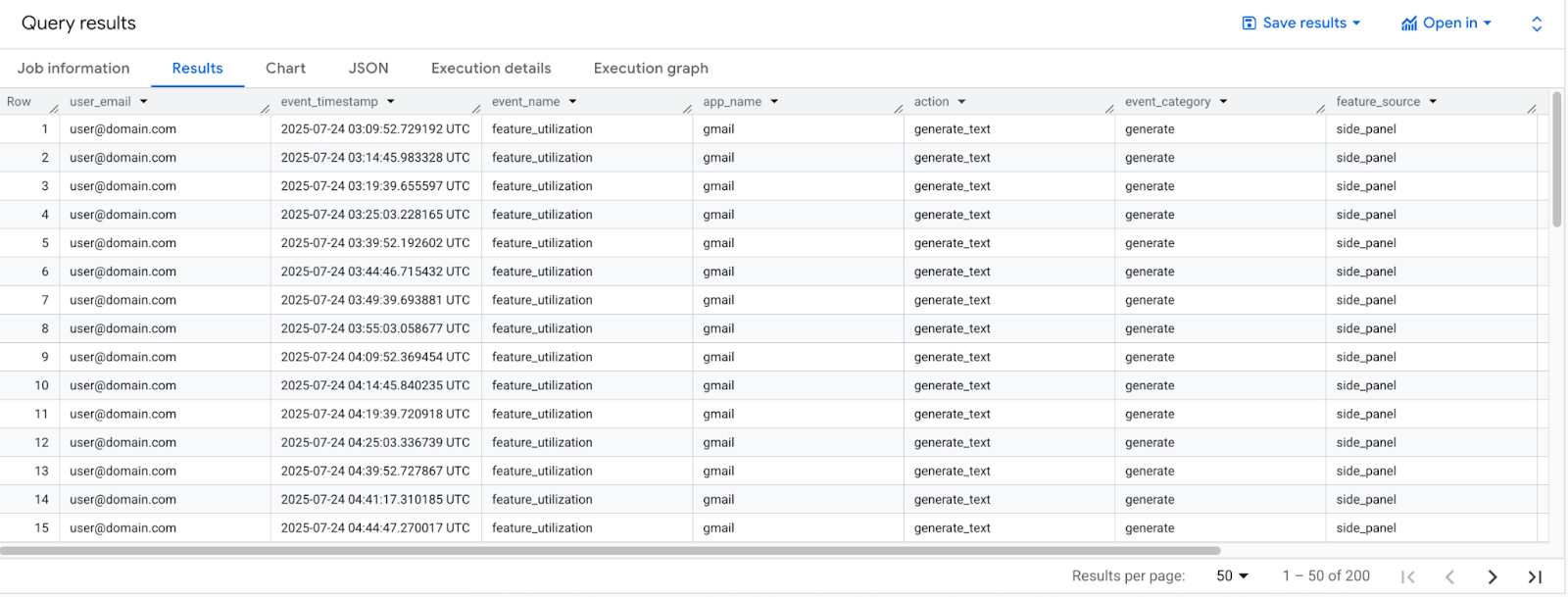This screenshot has width=1568, height=597.
Task: Open the event_name column sort menu
Action: click(x=573, y=101)
